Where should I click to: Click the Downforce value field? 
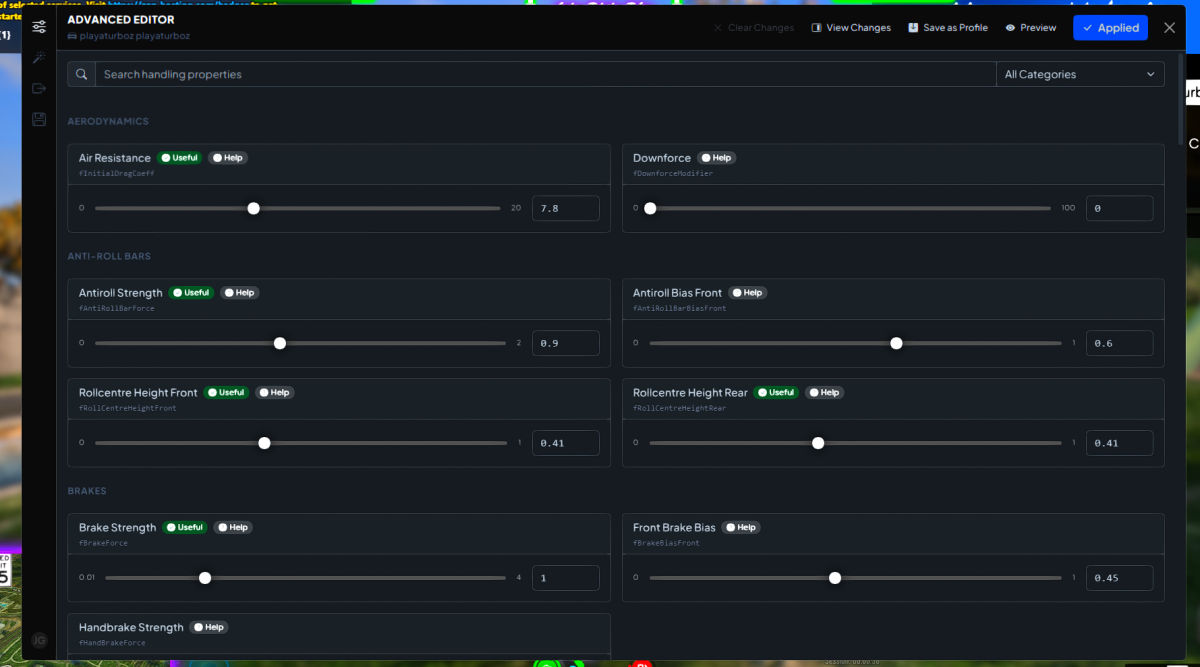pyautogui.click(x=1119, y=208)
